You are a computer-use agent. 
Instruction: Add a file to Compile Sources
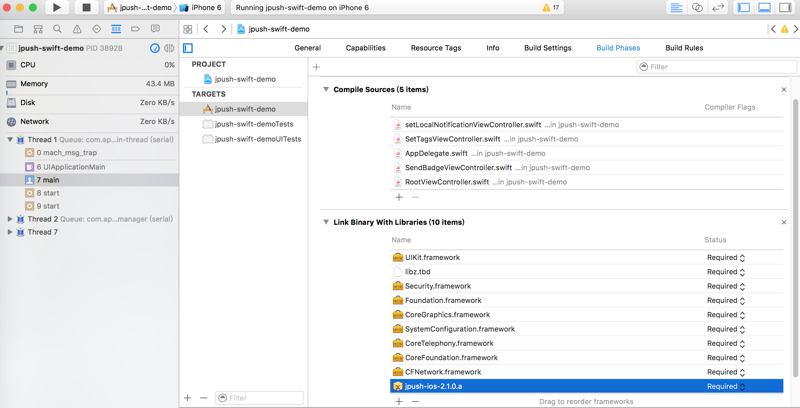point(399,197)
